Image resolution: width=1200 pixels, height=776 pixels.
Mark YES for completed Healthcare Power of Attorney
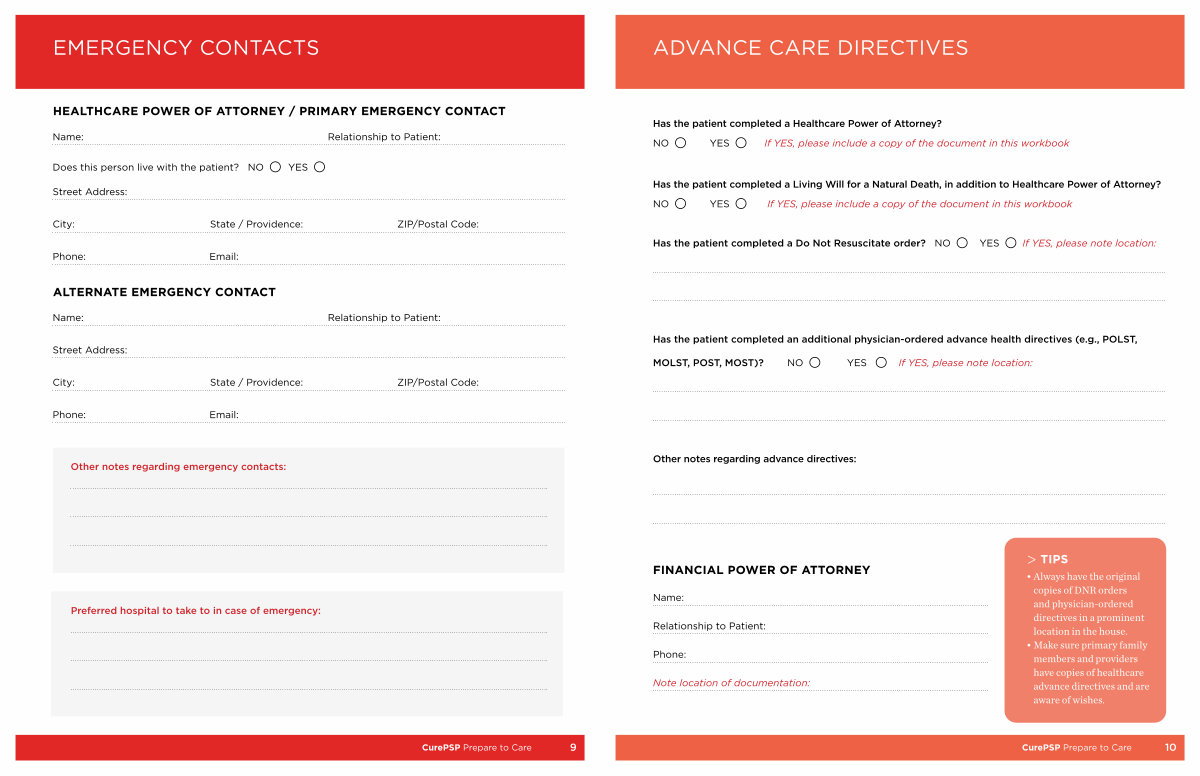click(x=741, y=143)
